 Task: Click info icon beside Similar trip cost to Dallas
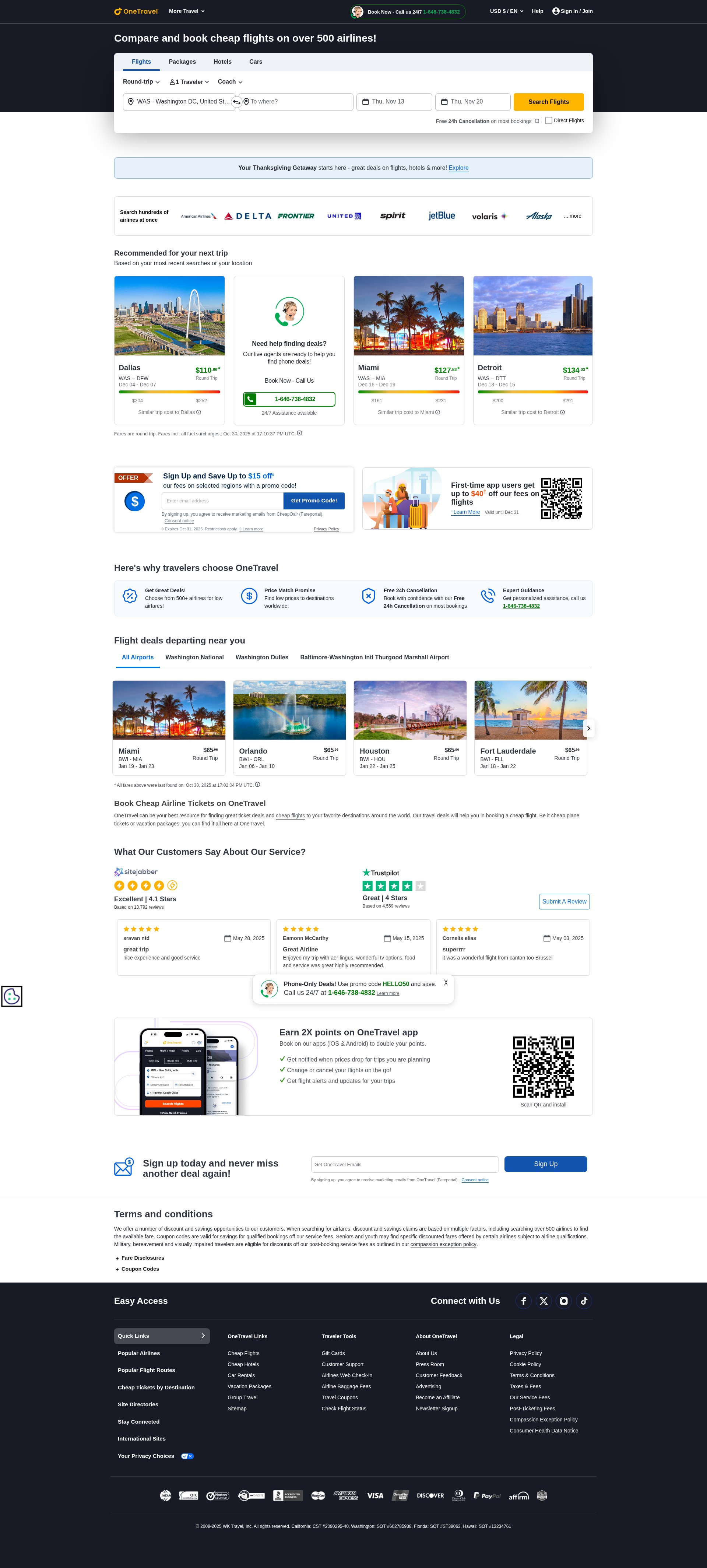click(x=199, y=412)
